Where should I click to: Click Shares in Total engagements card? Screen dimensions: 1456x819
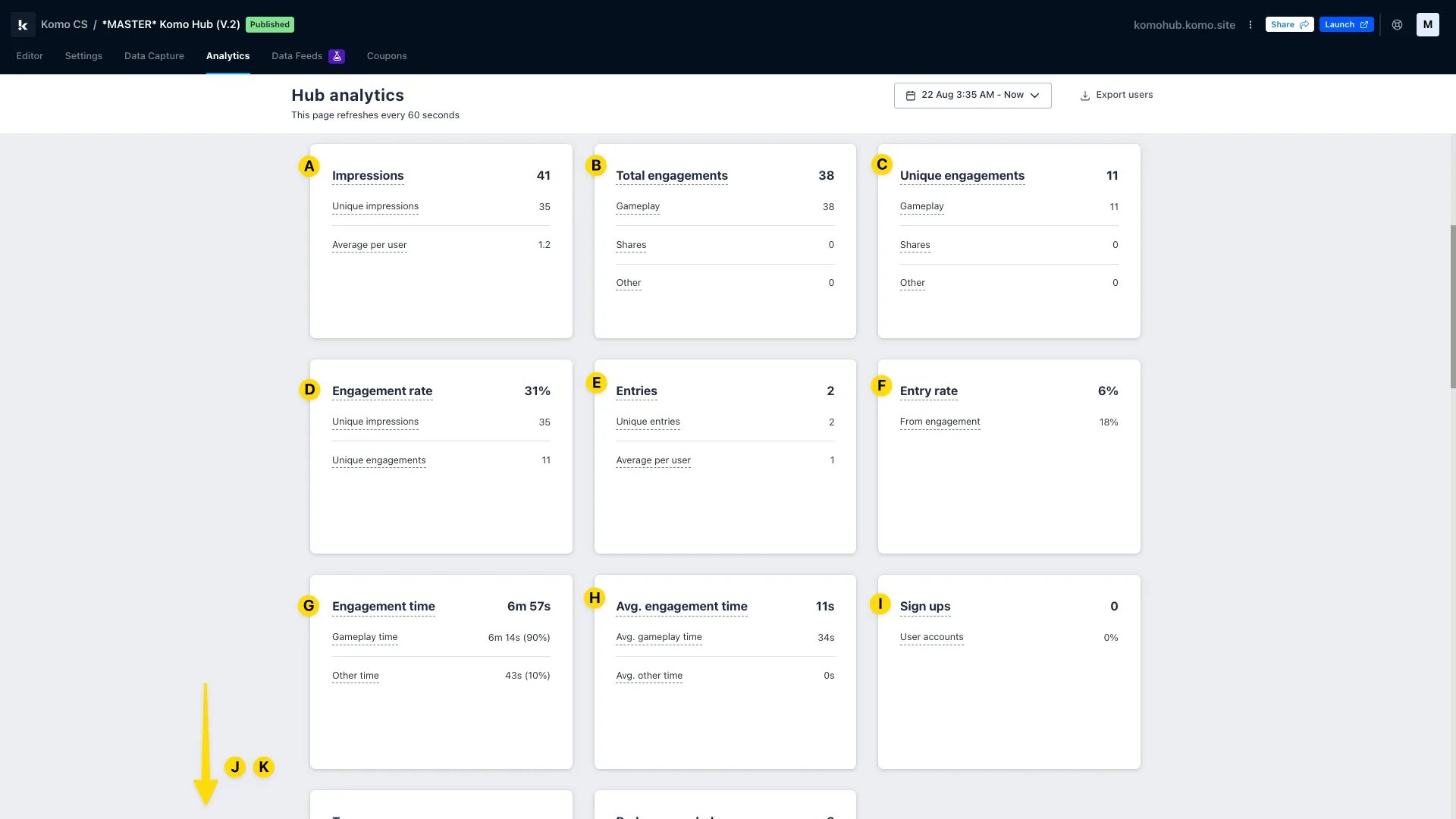click(x=631, y=245)
